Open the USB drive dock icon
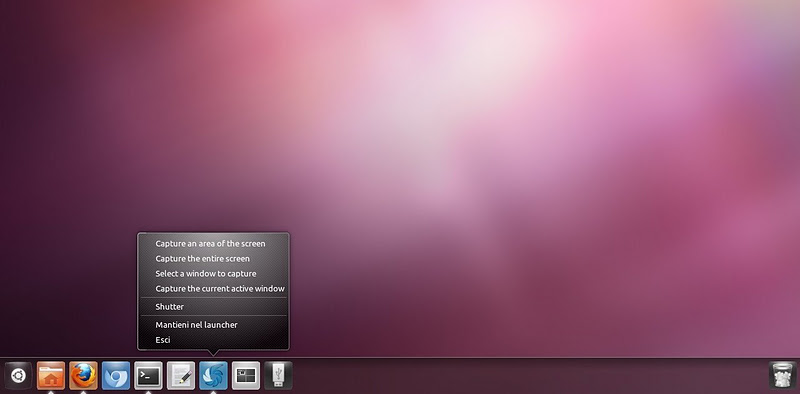The height and width of the screenshot is (394, 800). click(279, 376)
